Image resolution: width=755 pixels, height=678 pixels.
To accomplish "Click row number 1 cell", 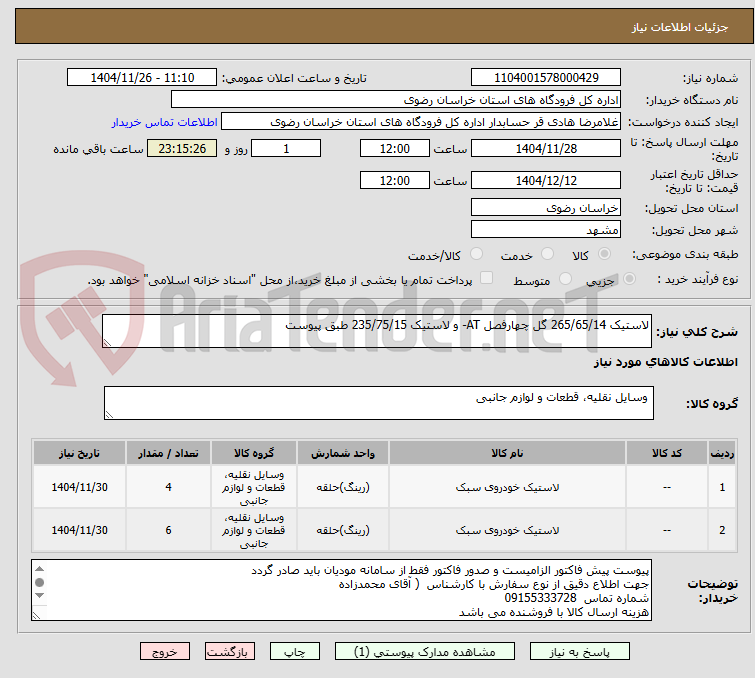I will click(722, 487).
